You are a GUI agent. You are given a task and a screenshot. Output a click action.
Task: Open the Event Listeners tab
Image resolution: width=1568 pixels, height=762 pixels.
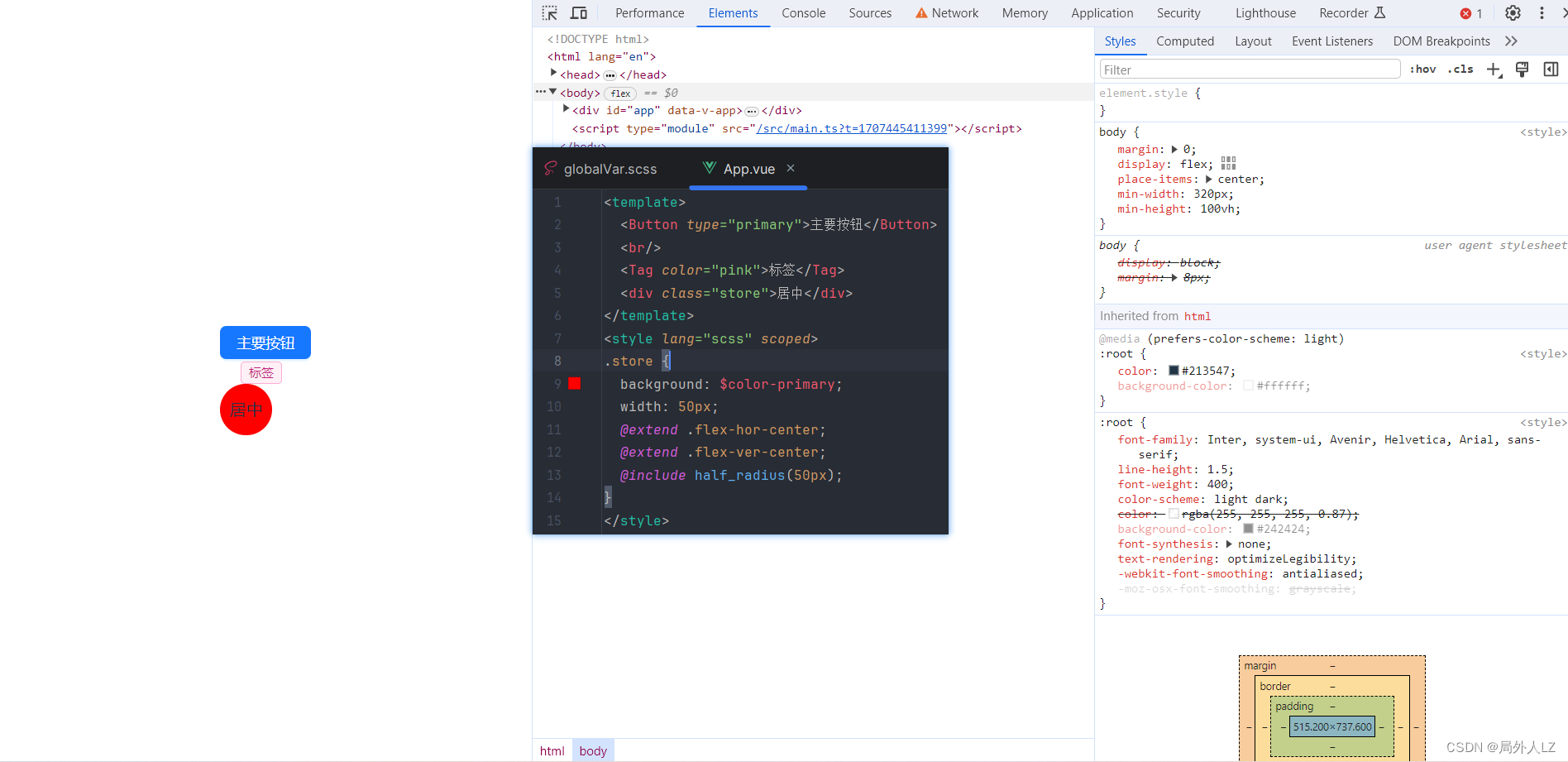1331,41
